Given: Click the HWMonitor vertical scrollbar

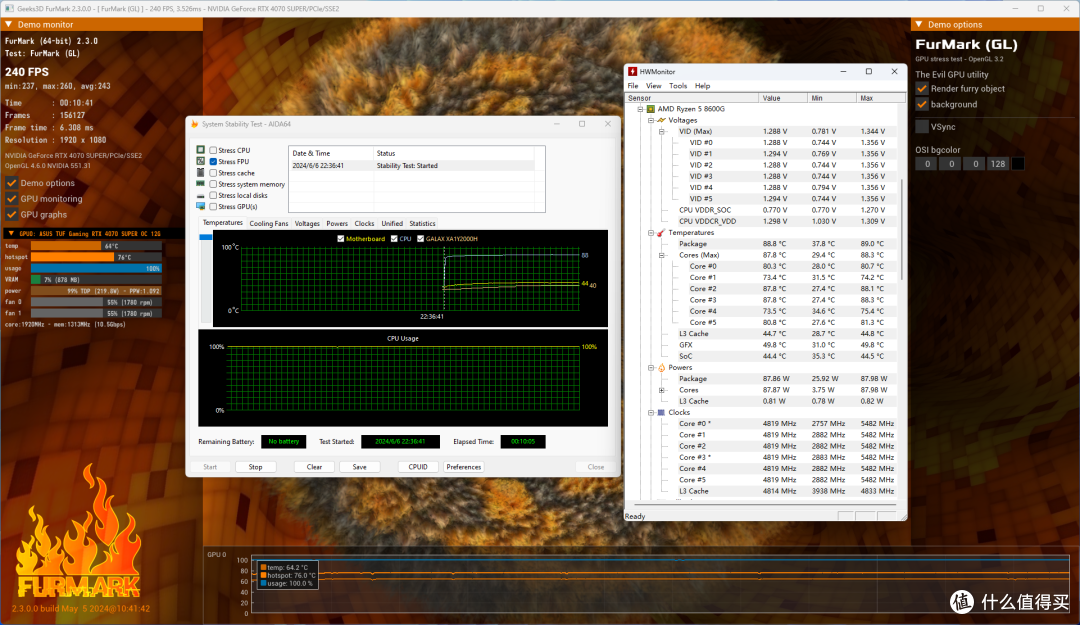Looking at the screenshot, I should click(902, 229).
